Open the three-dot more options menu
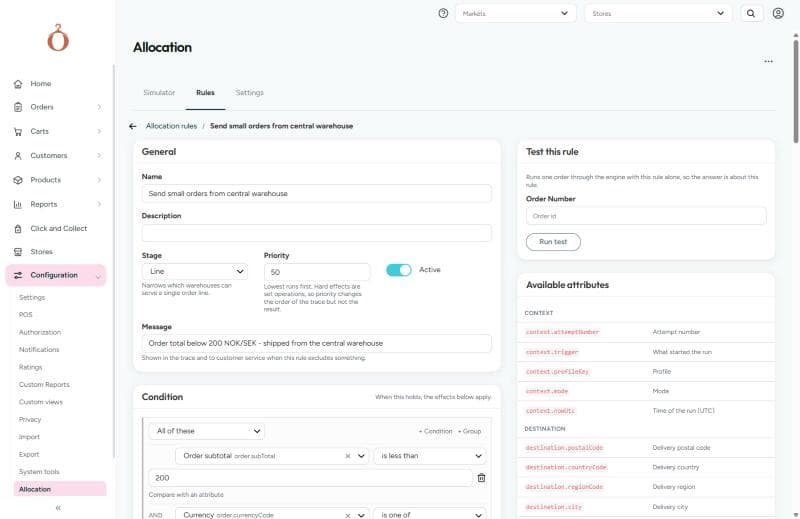Viewport: 800px width, 519px height. [768, 61]
